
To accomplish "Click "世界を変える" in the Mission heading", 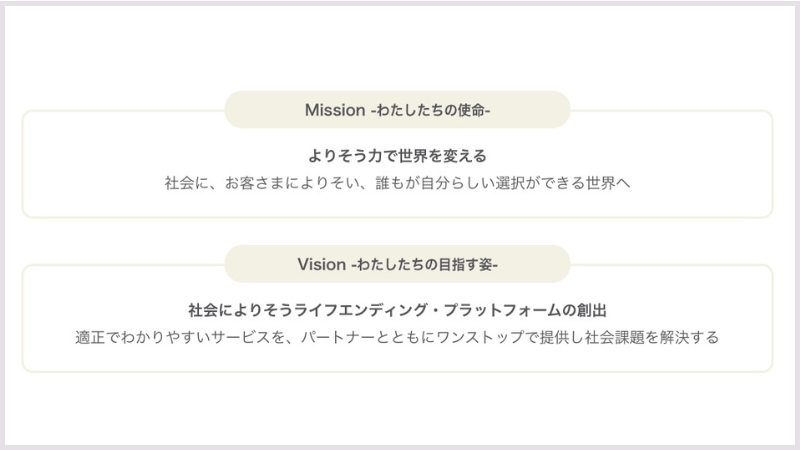I will tap(442, 156).
